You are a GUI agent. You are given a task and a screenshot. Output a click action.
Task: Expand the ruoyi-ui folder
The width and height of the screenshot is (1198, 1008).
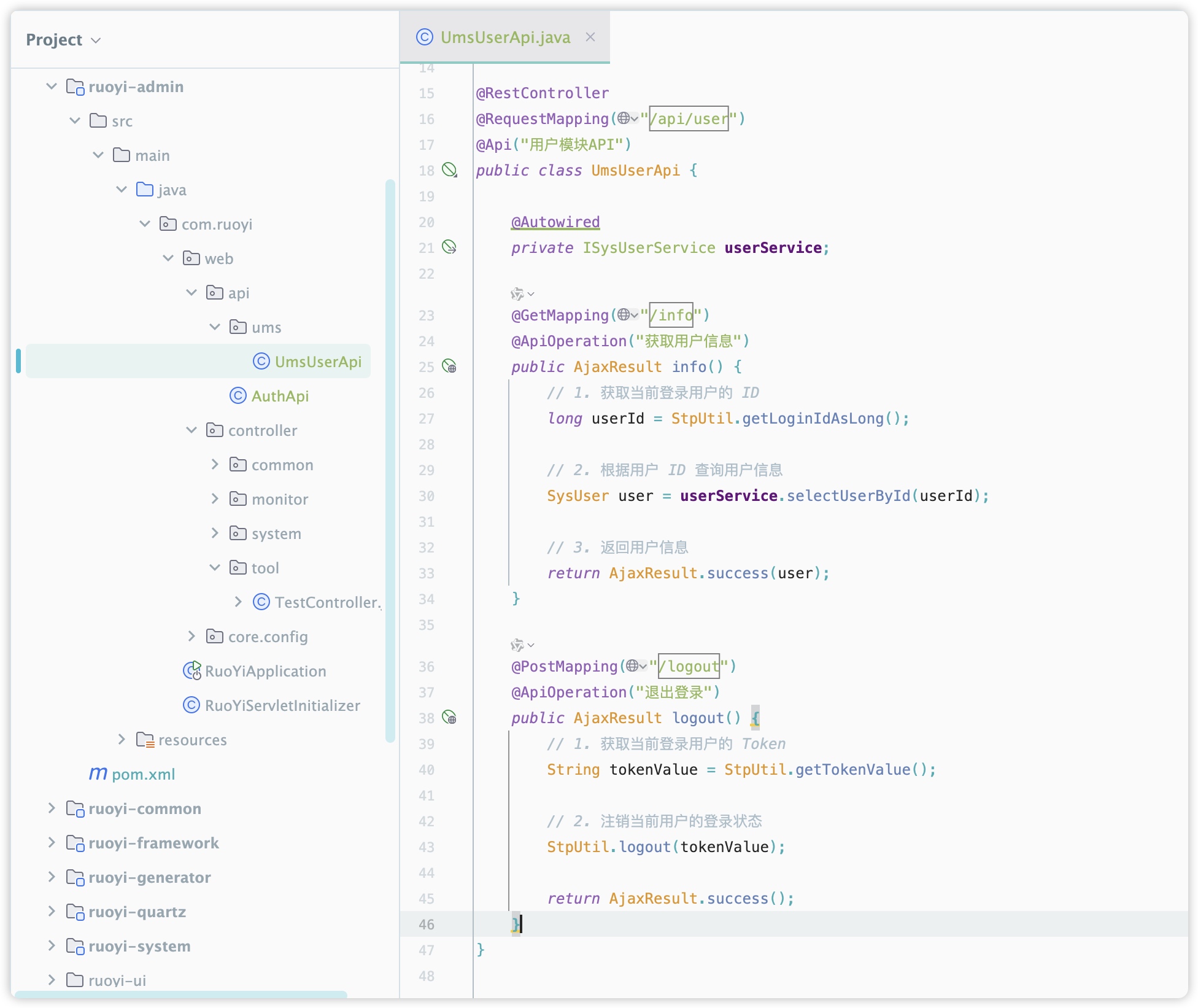pos(52,980)
